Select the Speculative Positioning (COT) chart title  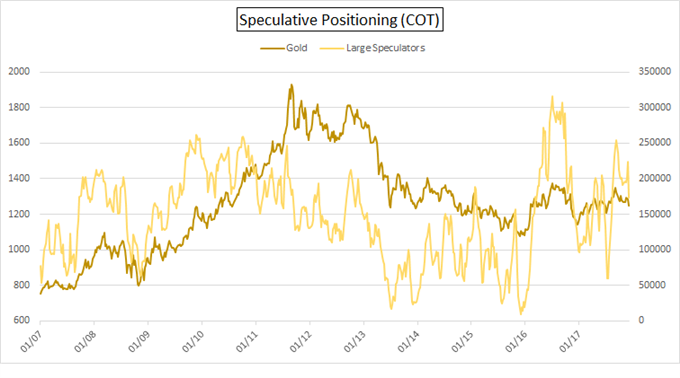tap(340, 20)
